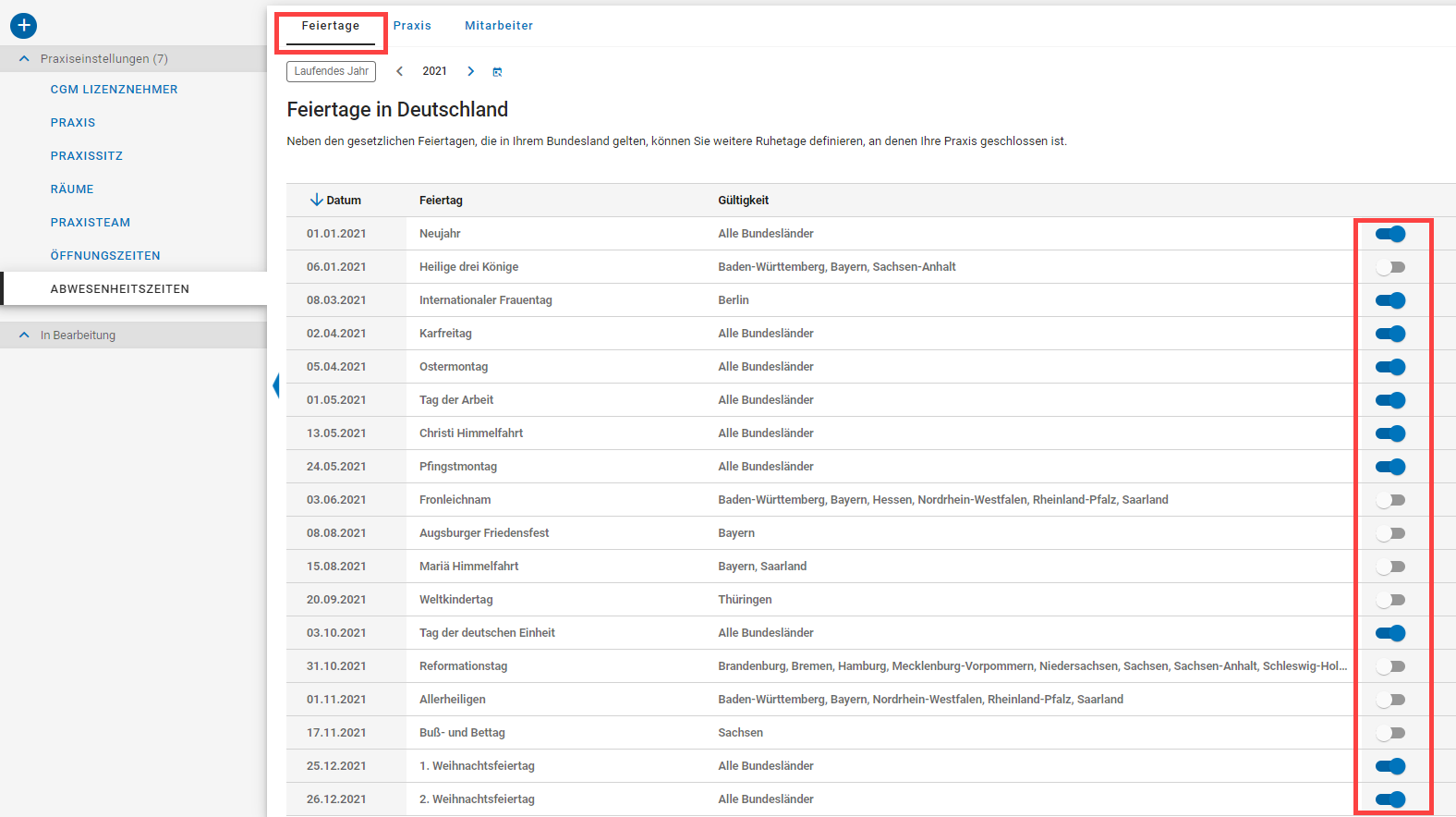Select date cell 31.10.2021
Screen dimensions: 1456x817
336,666
